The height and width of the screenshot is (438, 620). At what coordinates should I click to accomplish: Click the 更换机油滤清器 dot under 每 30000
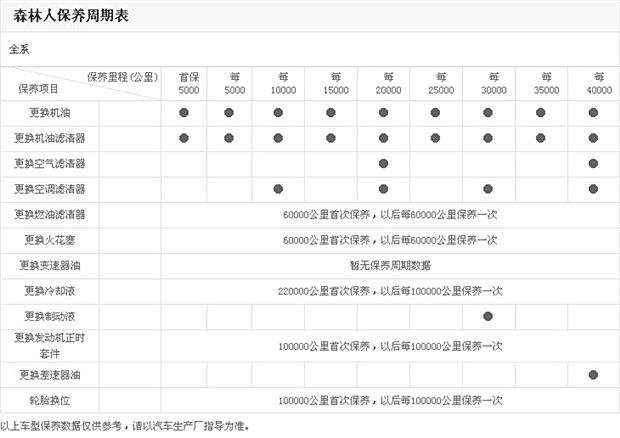pyautogui.click(x=488, y=138)
